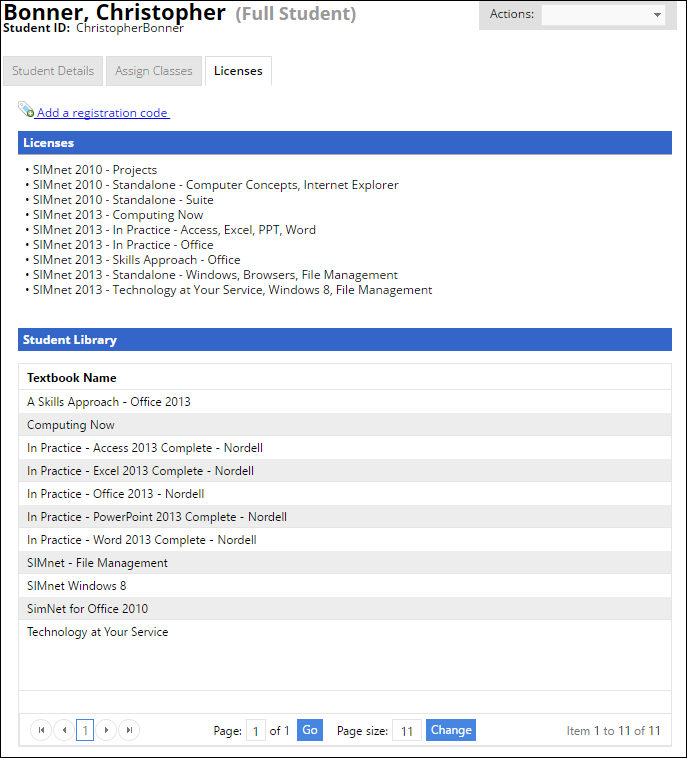Click the Textbook Name column header
687x758 pixels.
[x=72, y=378]
